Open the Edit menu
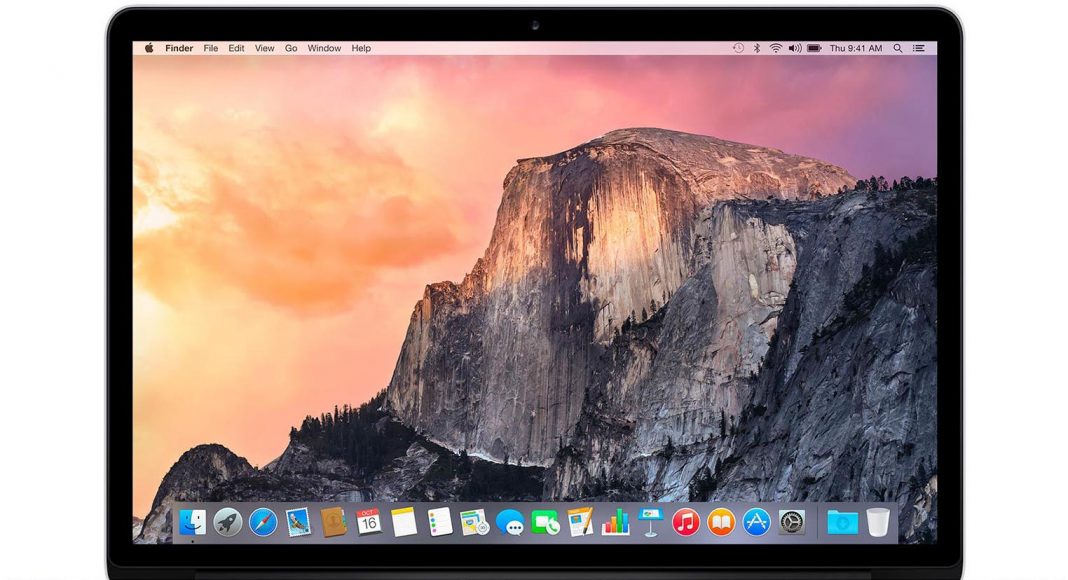The height and width of the screenshot is (580, 1068). coord(236,48)
